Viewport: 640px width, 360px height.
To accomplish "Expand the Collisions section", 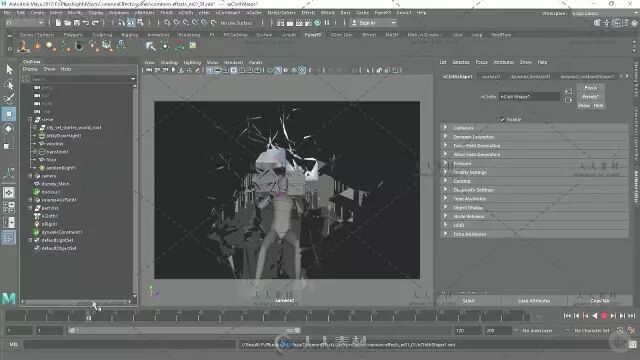I will point(445,128).
